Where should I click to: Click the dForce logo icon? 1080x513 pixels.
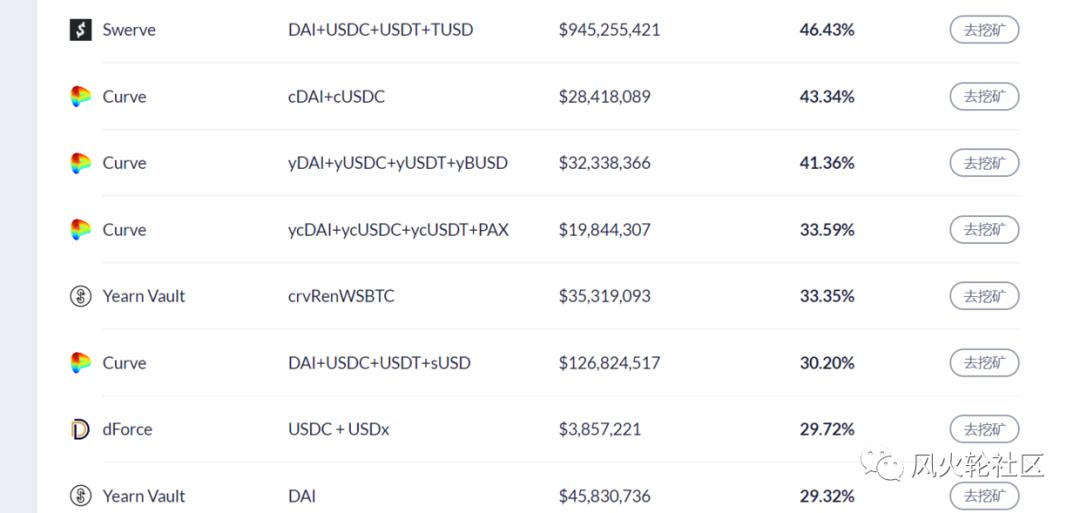pos(80,429)
